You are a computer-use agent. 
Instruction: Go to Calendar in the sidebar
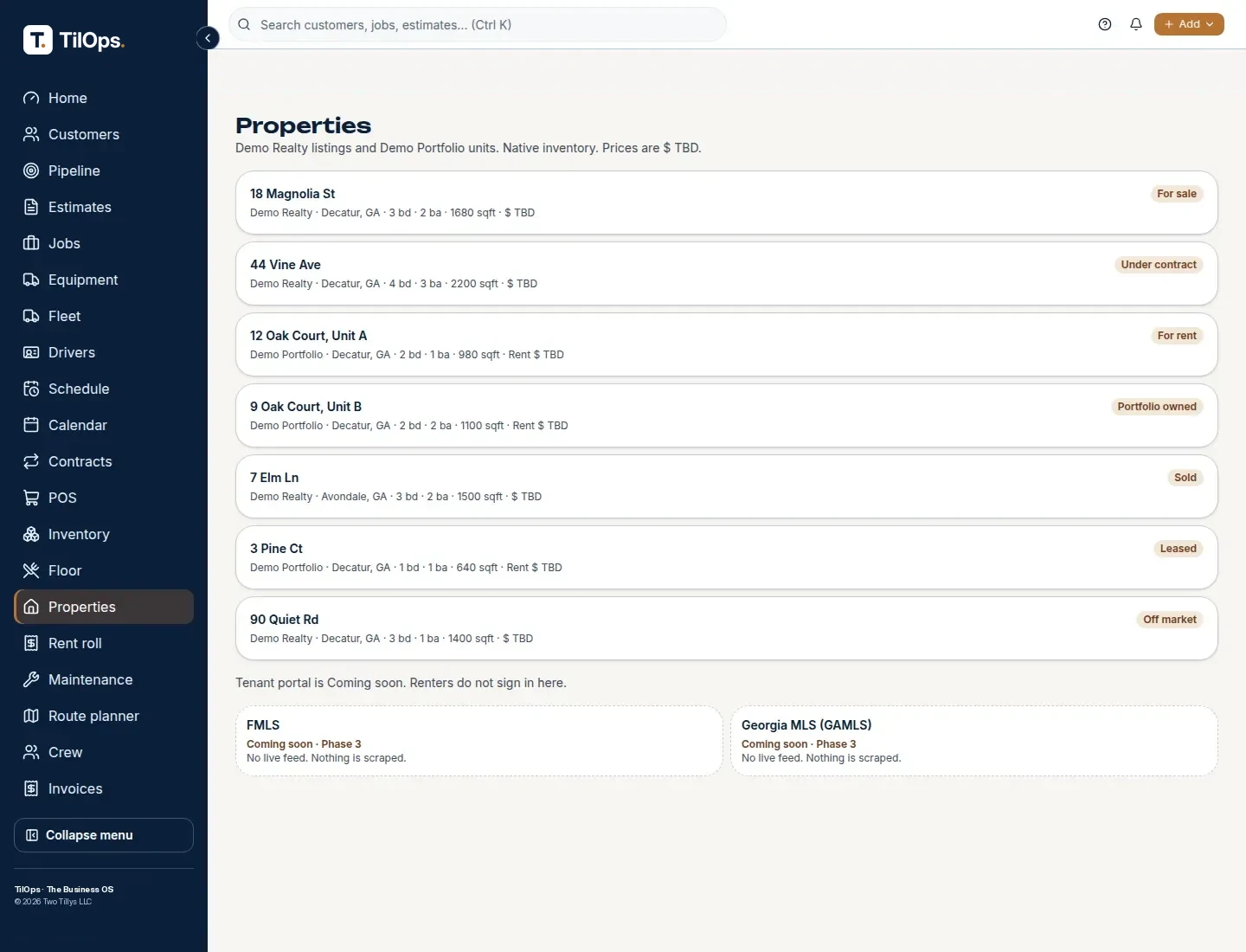[104, 425]
